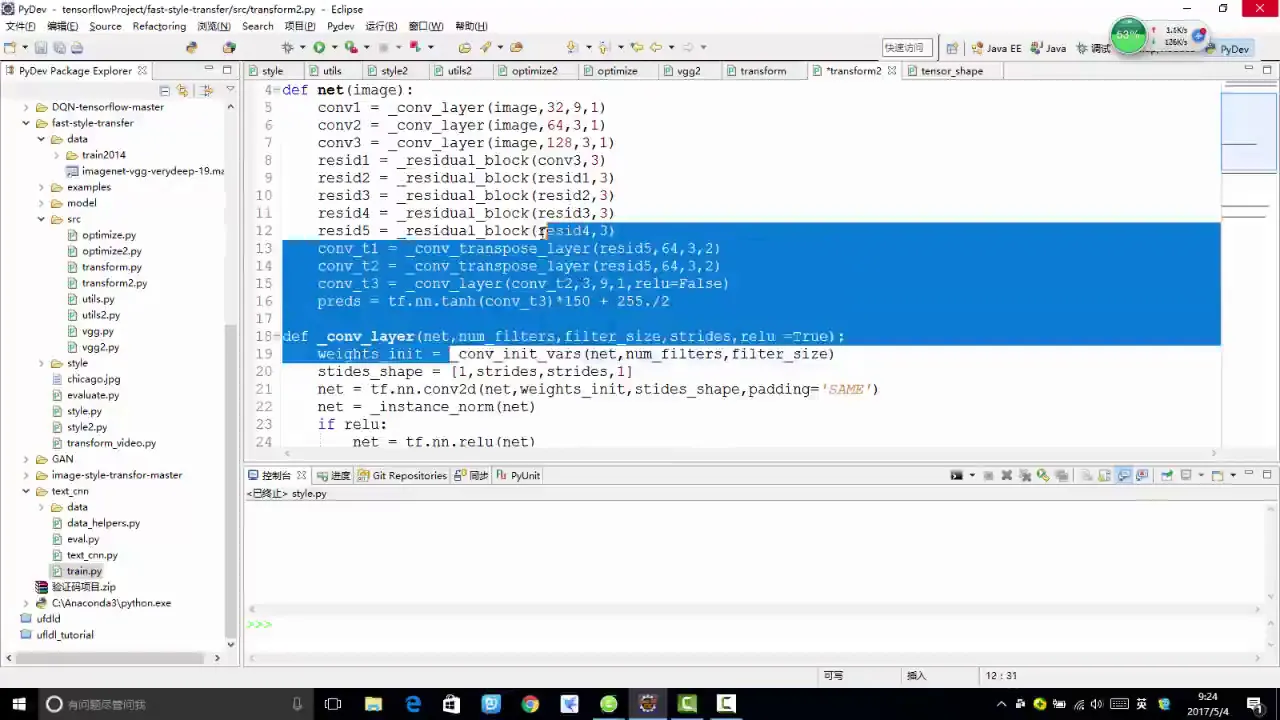Viewport: 1280px width, 720px height.
Task: Open Edge browser from taskbar
Action: (413, 704)
